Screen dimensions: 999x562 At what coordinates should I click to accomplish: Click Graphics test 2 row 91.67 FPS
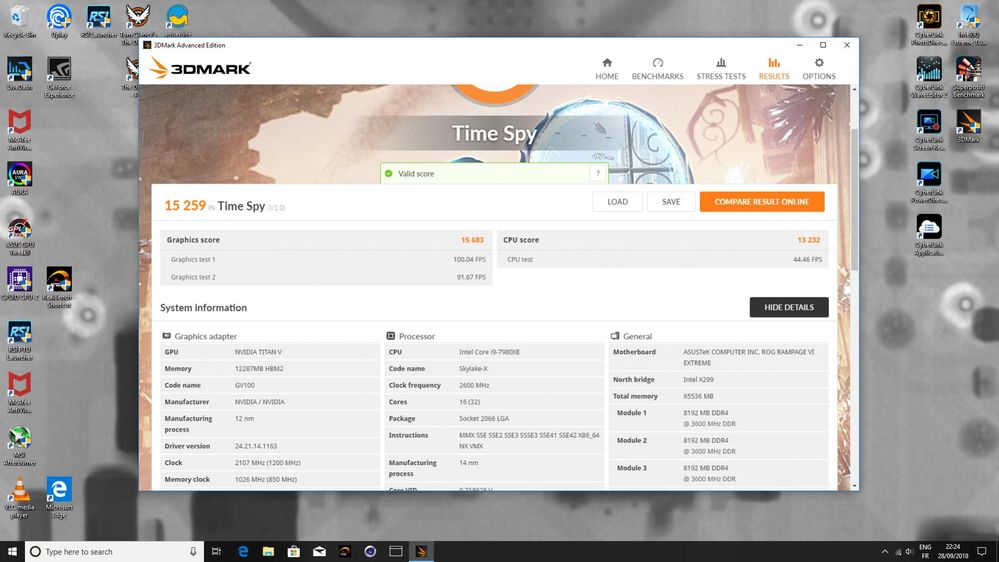click(x=326, y=277)
